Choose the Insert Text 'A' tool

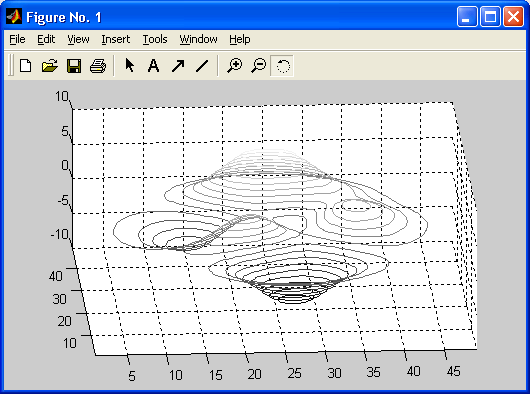[153, 66]
